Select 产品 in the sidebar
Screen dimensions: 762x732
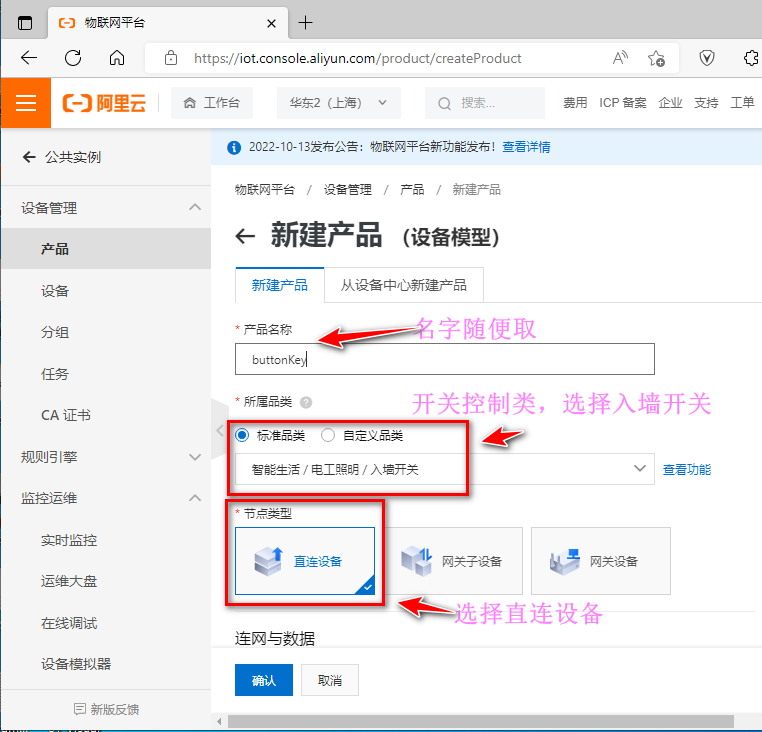pos(106,249)
